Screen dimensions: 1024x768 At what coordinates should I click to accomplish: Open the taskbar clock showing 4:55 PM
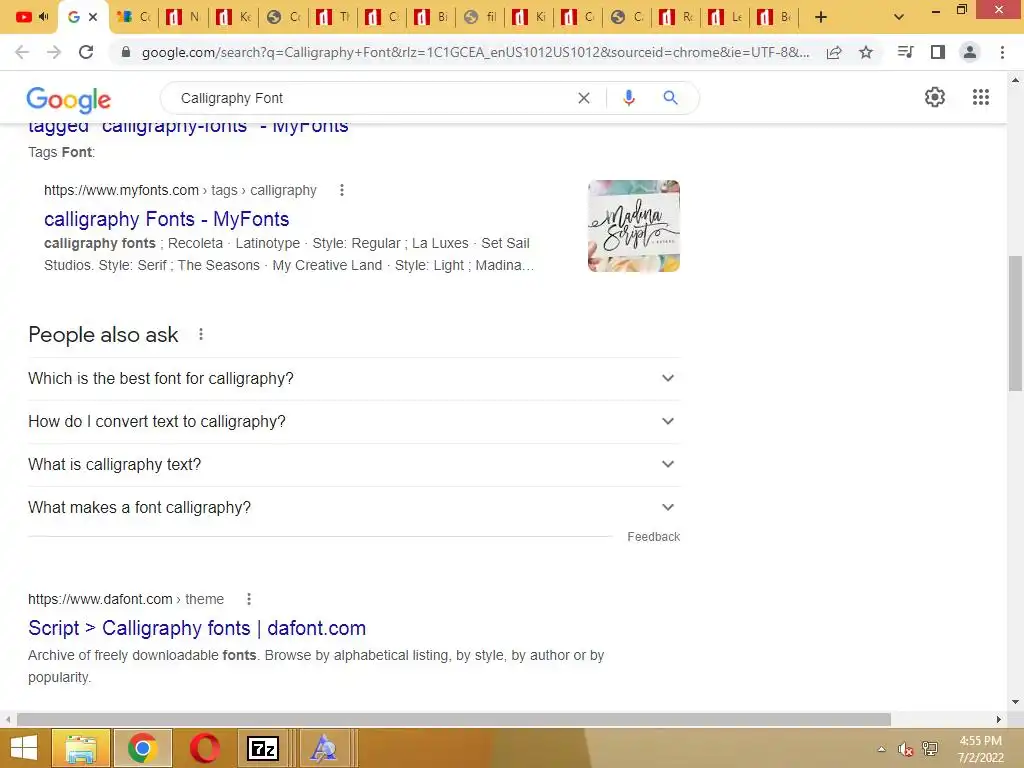pyautogui.click(x=980, y=749)
